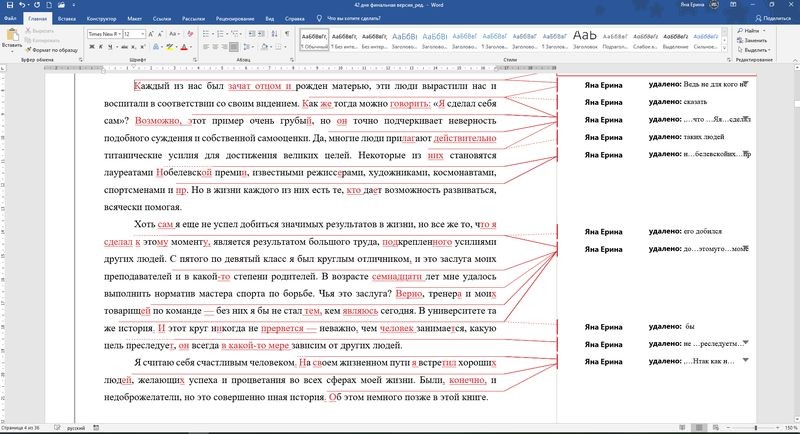Move the zoom slider in the status bar
This screenshot has height=434, width=800.
point(756,428)
